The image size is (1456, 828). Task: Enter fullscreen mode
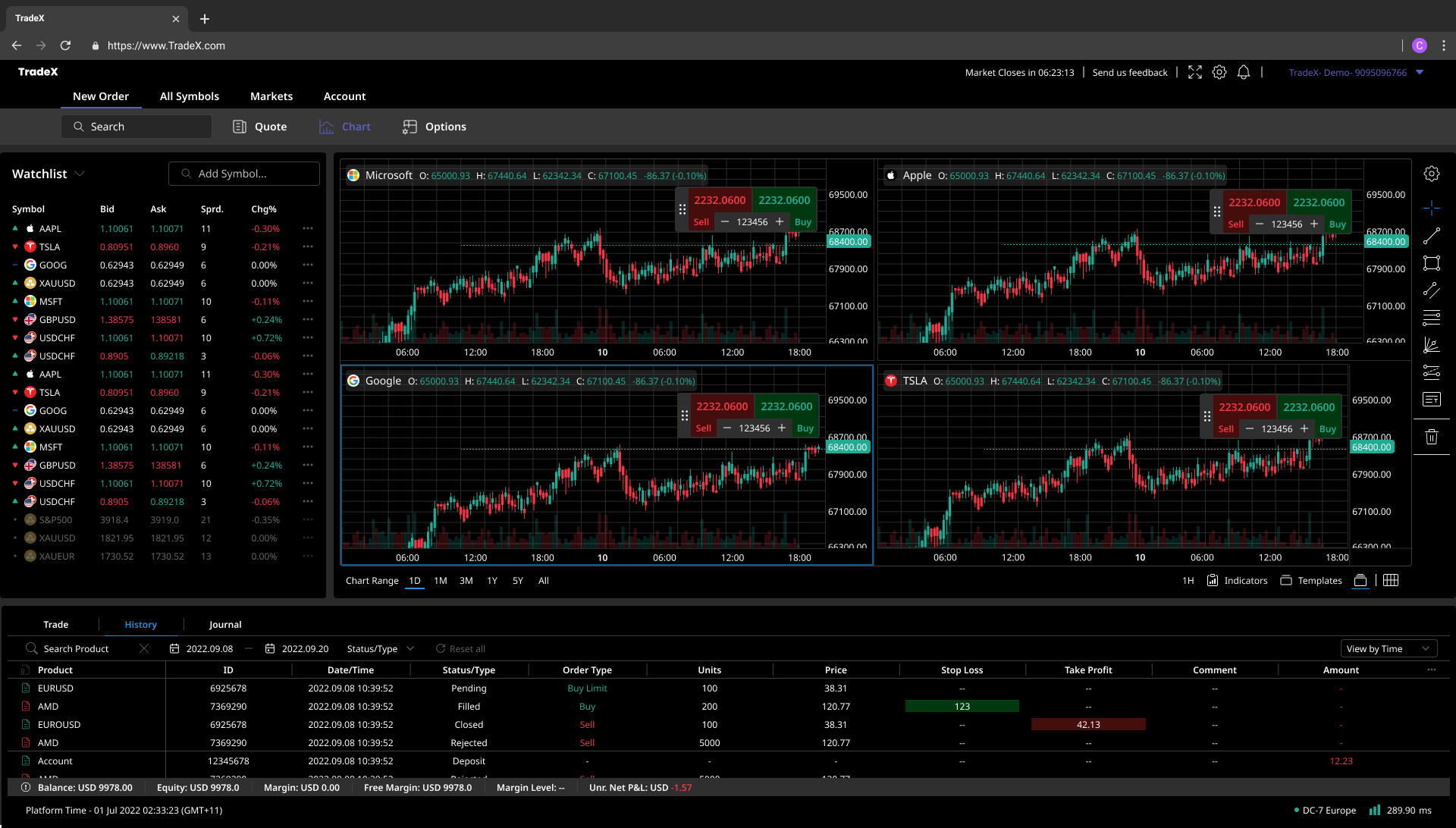[x=1195, y=72]
